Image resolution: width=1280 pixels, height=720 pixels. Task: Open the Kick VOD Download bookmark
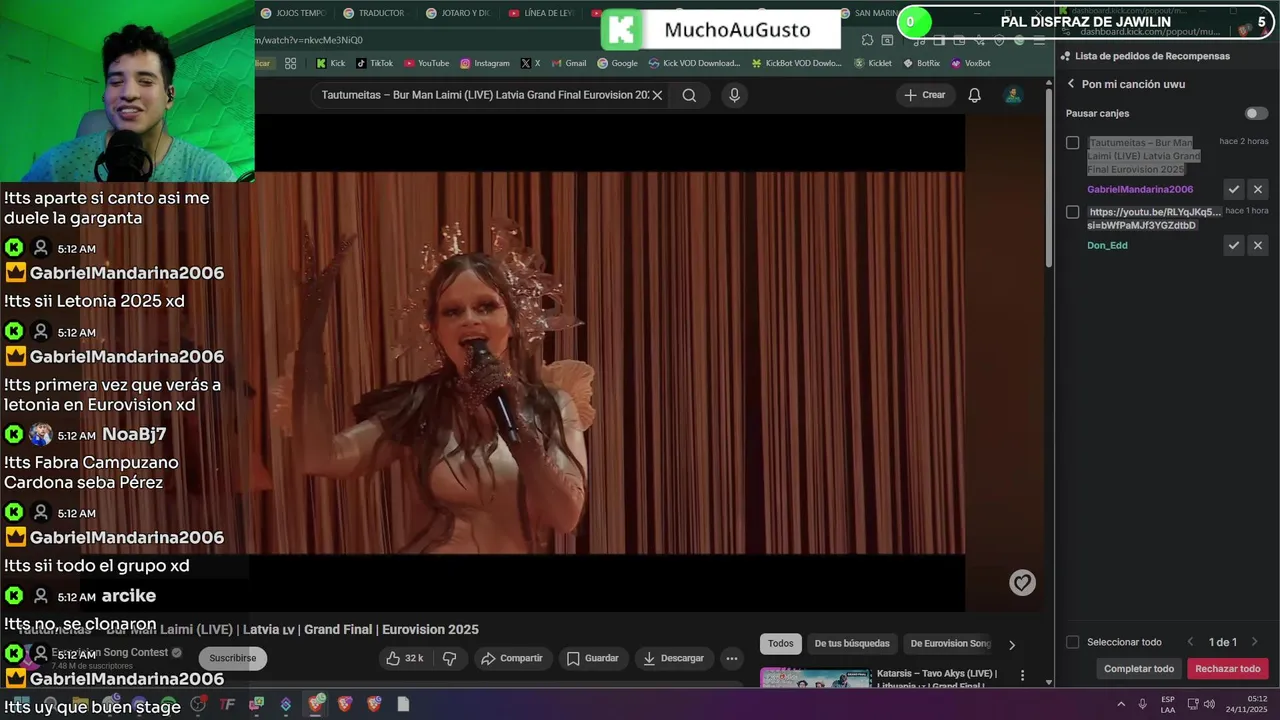(x=694, y=63)
